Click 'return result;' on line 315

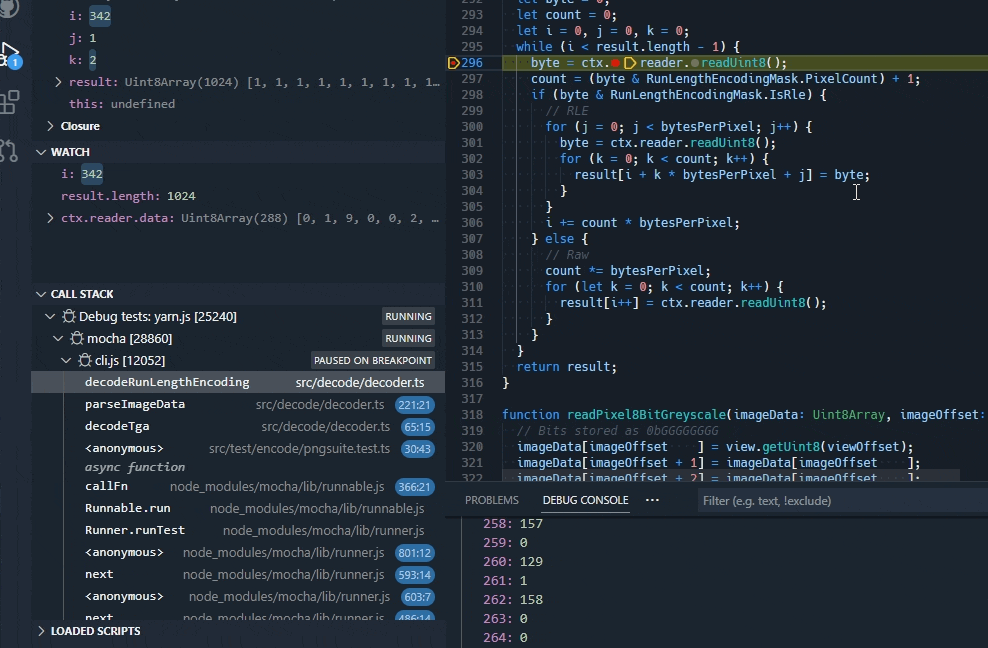[x=566, y=366]
